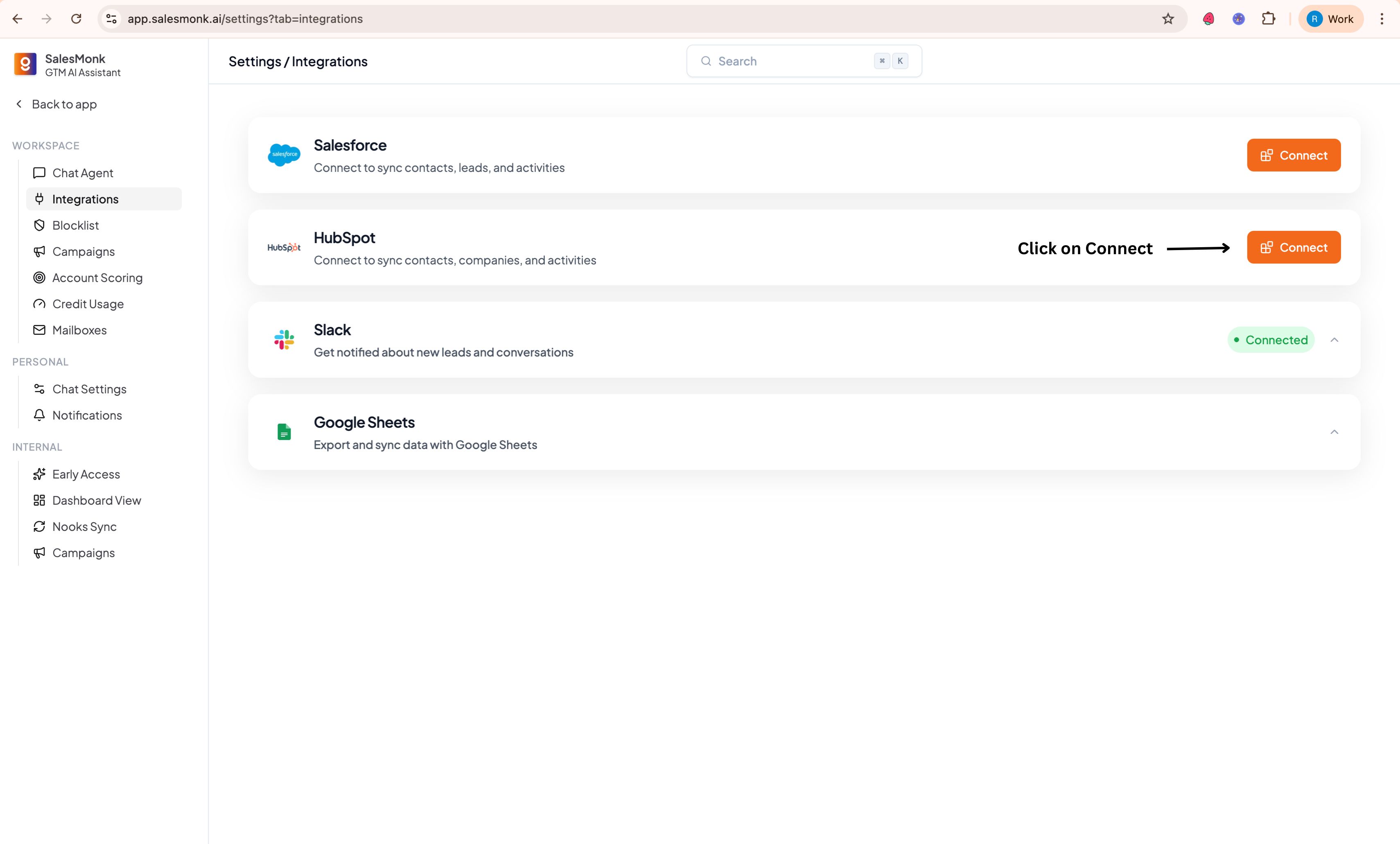
Task: Collapse the Slack integration chevron
Action: point(1334,340)
